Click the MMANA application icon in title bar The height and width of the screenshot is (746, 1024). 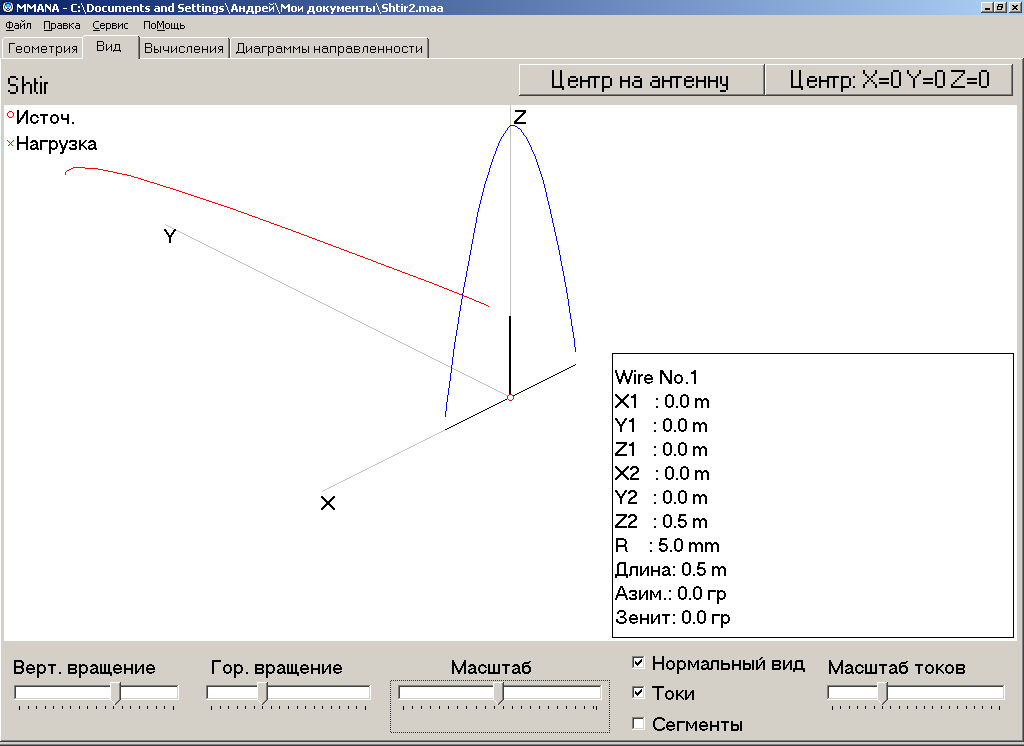coord(8,7)
